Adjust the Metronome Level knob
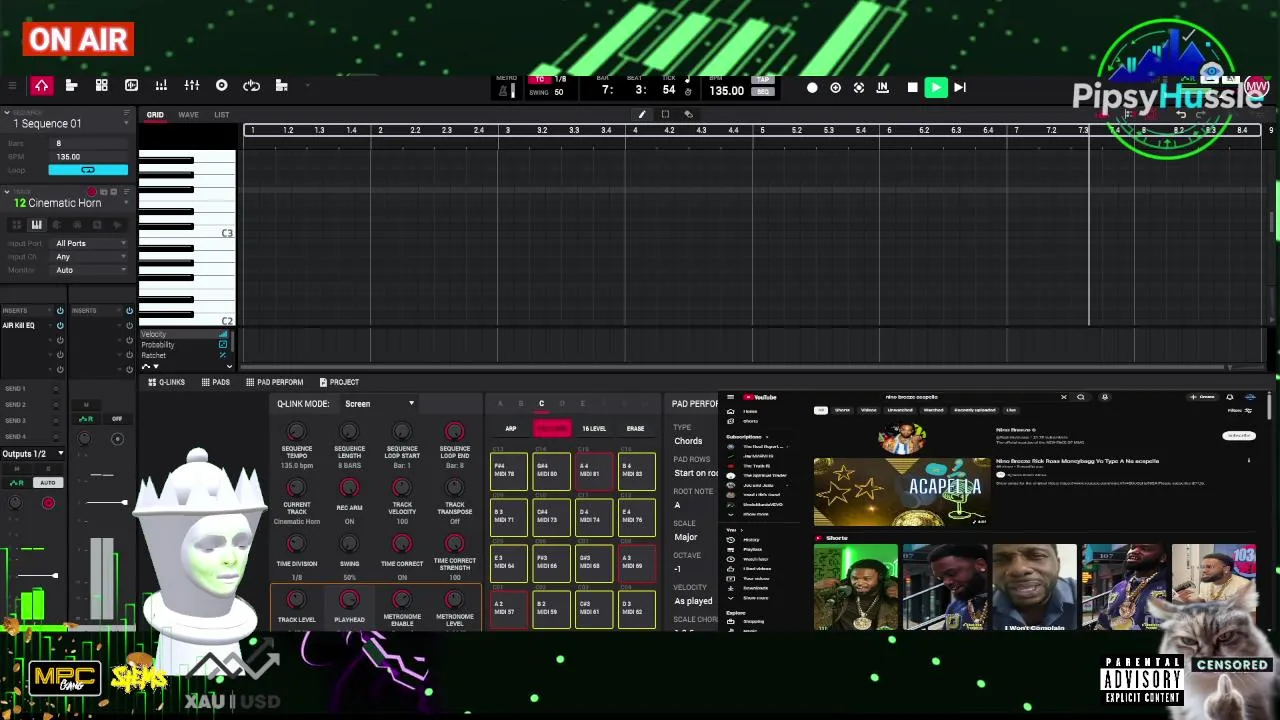Viewport: 1280px width, 720px height. (455, 600)
